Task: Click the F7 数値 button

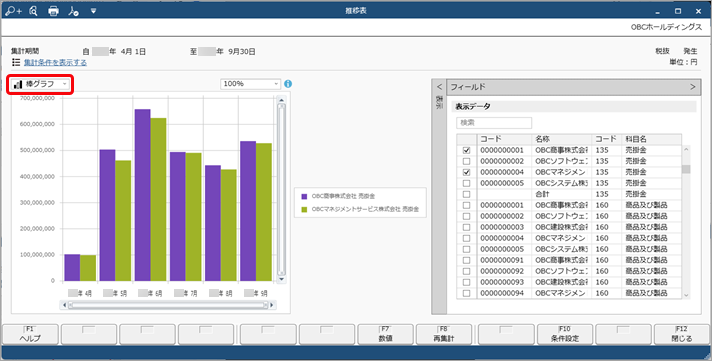Action: (386, 335)
